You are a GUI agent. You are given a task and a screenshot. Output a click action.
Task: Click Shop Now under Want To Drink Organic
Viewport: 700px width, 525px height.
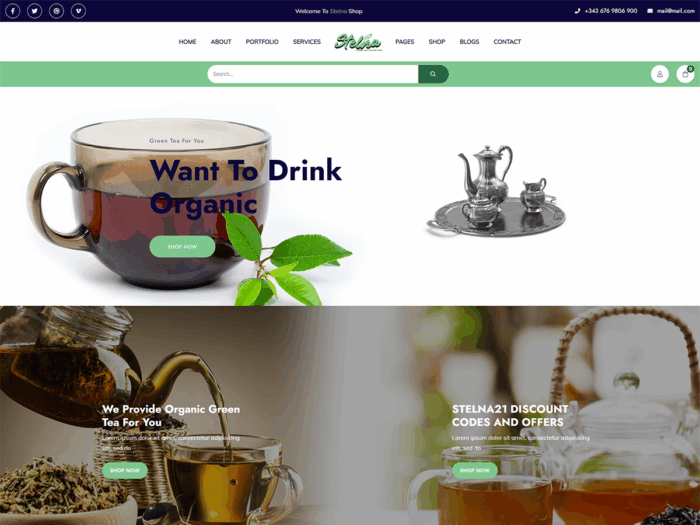(182, 246)
